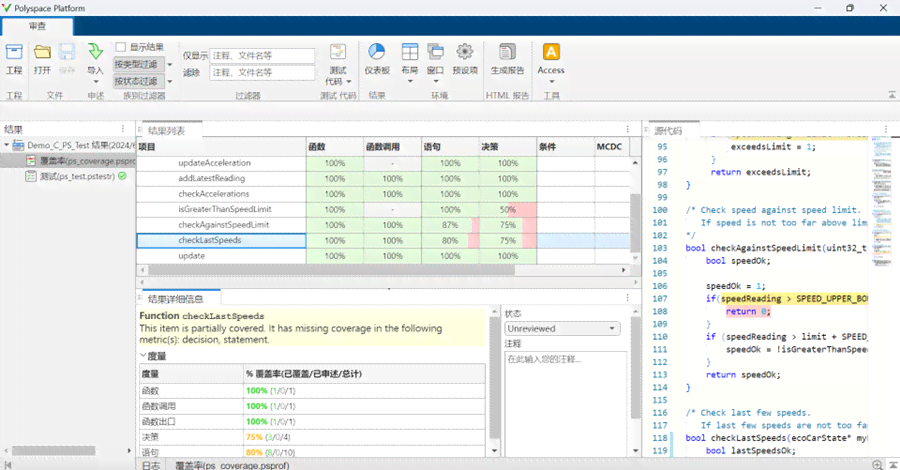
Task: Open the 仪表板 (Dashboard) pie chart icon
Action: [x=377, y=52]
